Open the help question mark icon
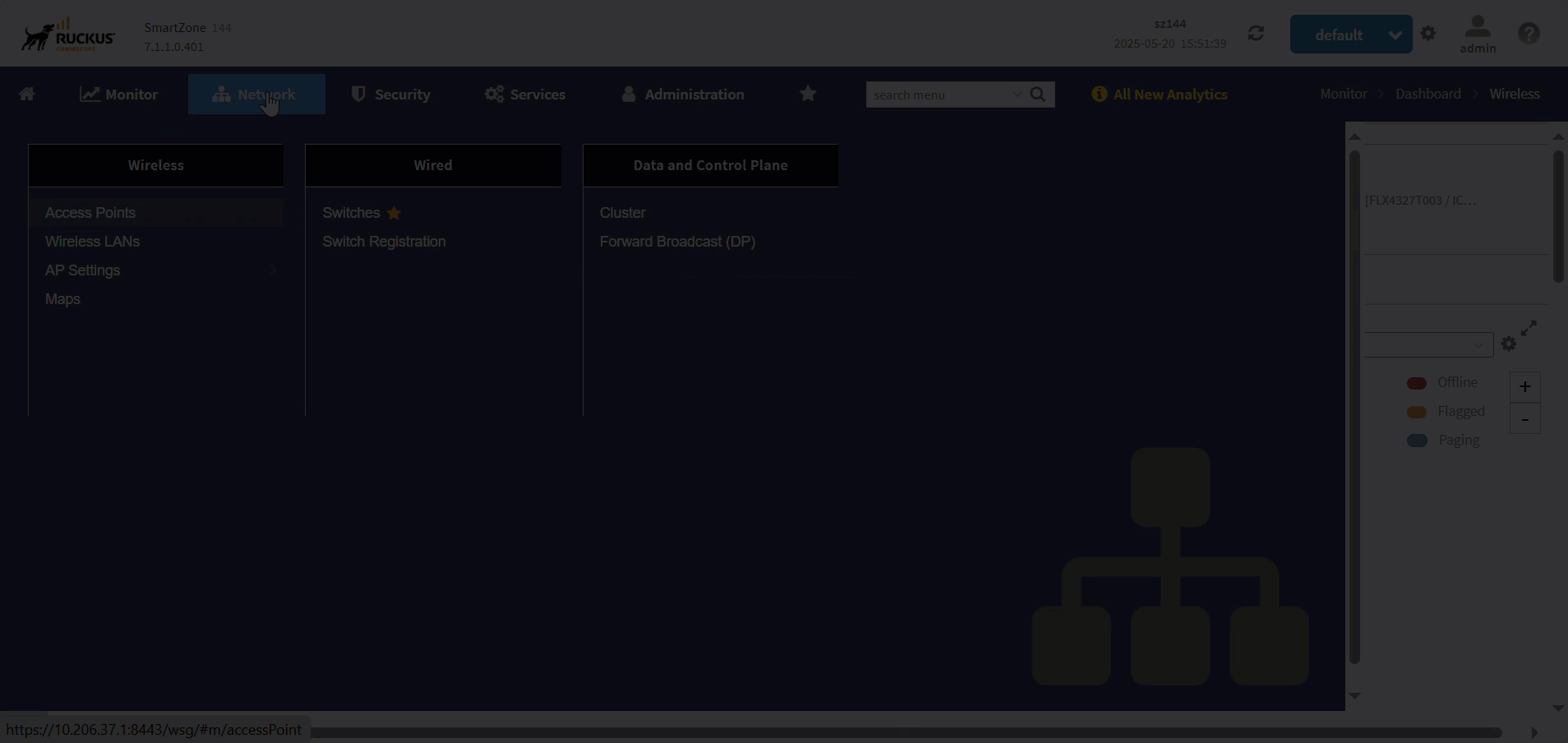The height and width of the screenshot is (743, 1568). (1529, 34)
